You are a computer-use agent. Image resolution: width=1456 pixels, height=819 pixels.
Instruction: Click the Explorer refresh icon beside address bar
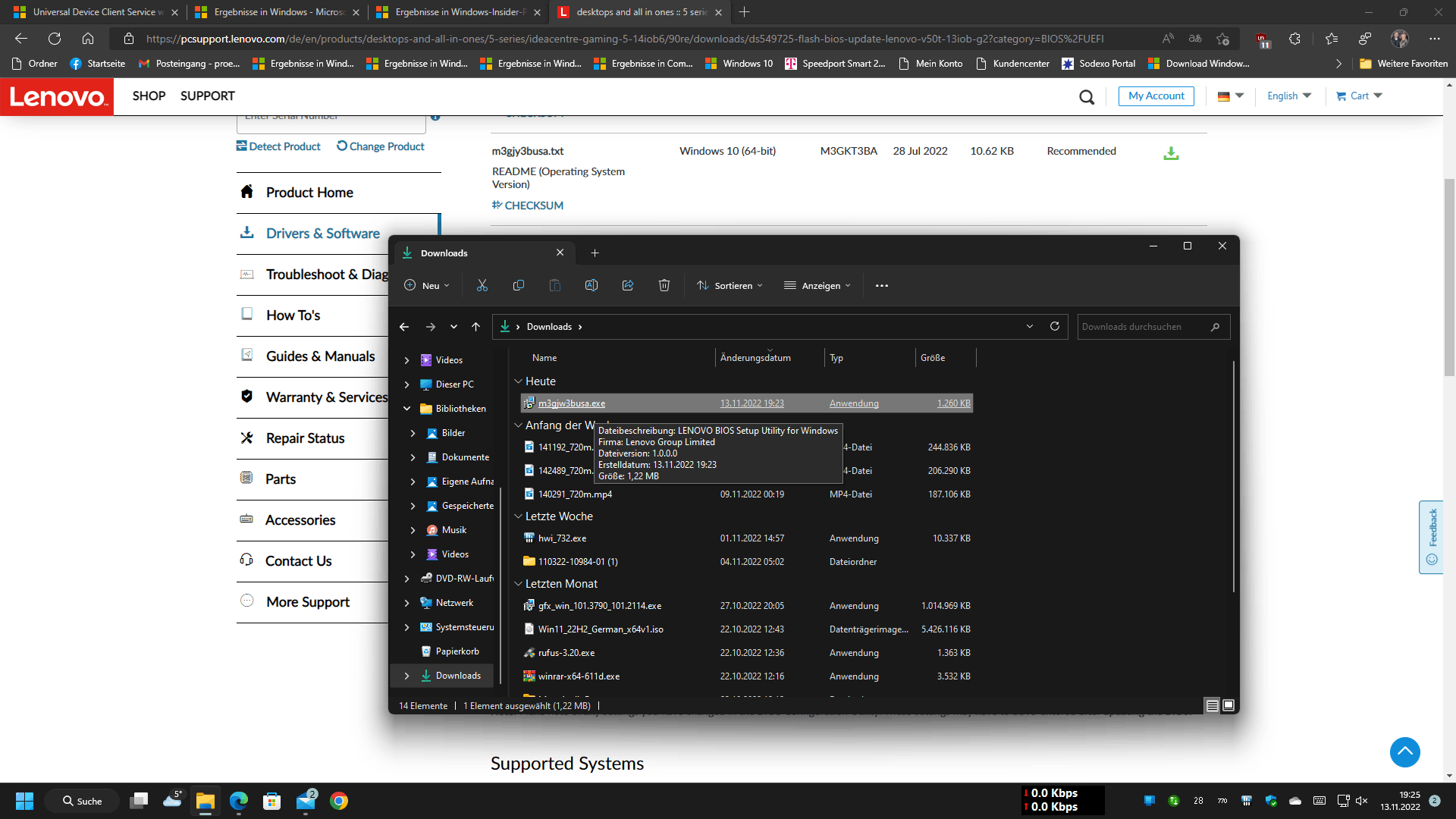[x=1054, y=326]
